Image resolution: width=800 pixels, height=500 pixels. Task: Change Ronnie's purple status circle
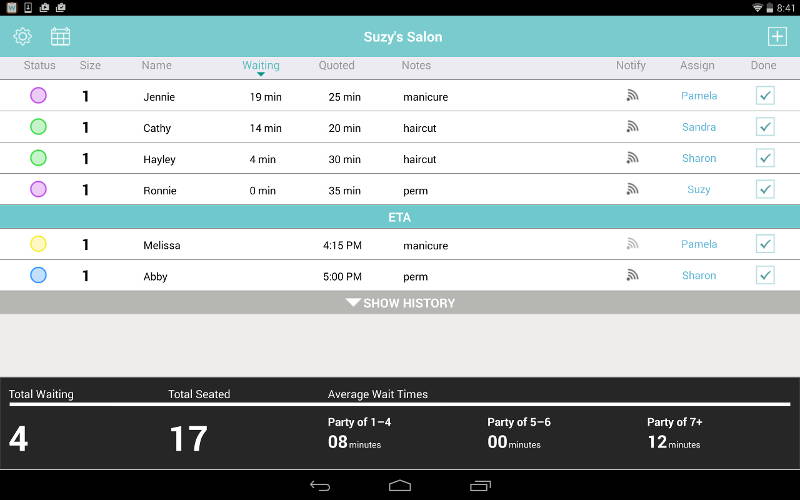[x=38, y=189]
